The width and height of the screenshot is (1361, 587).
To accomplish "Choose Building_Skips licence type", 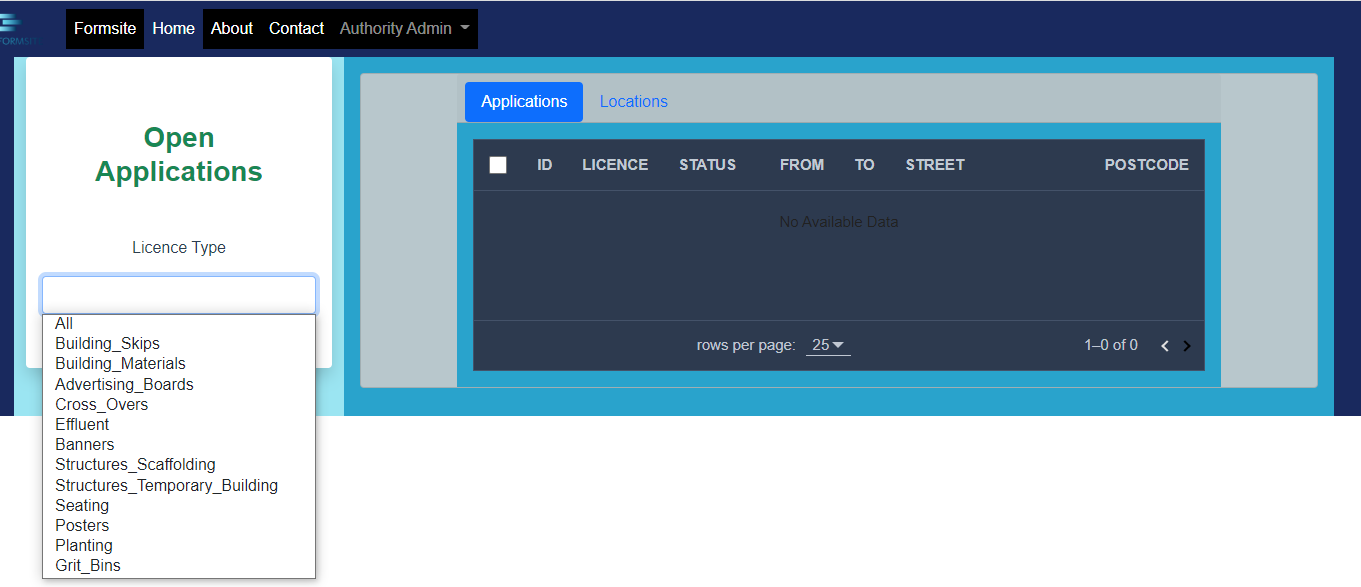I will (x=107, y=343).
